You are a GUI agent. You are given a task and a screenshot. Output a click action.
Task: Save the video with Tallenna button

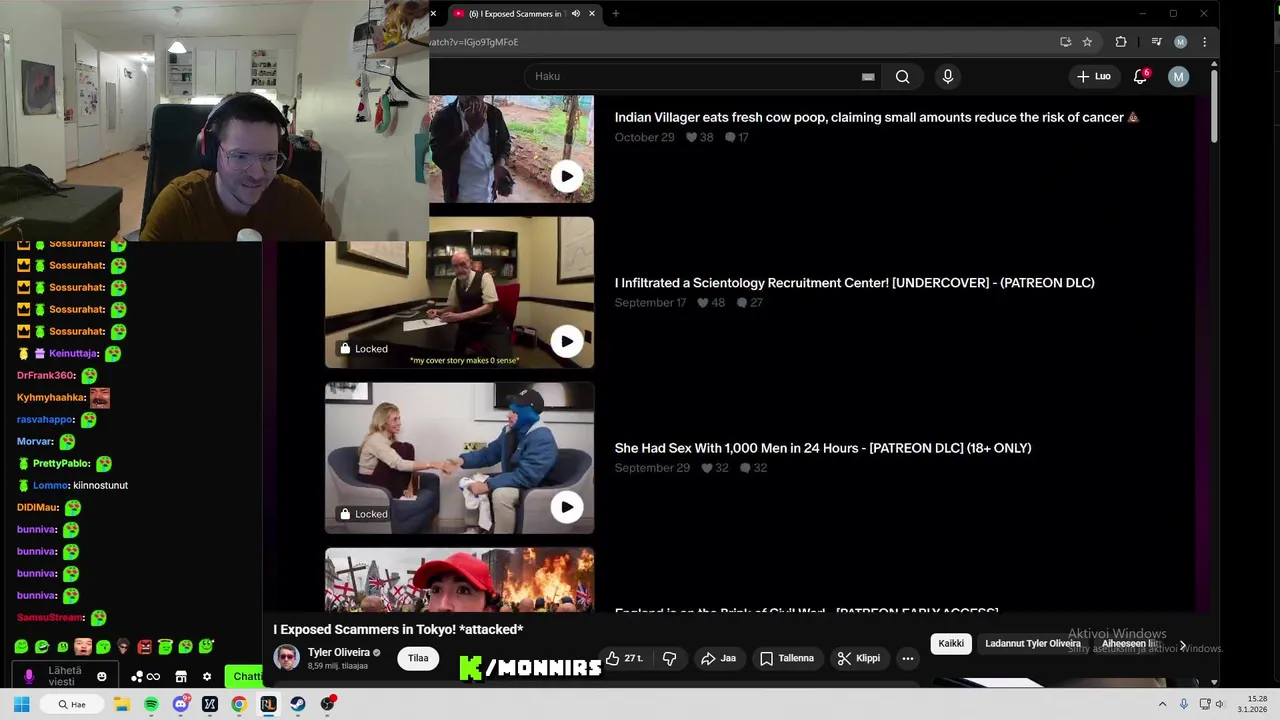coord(786,658)
